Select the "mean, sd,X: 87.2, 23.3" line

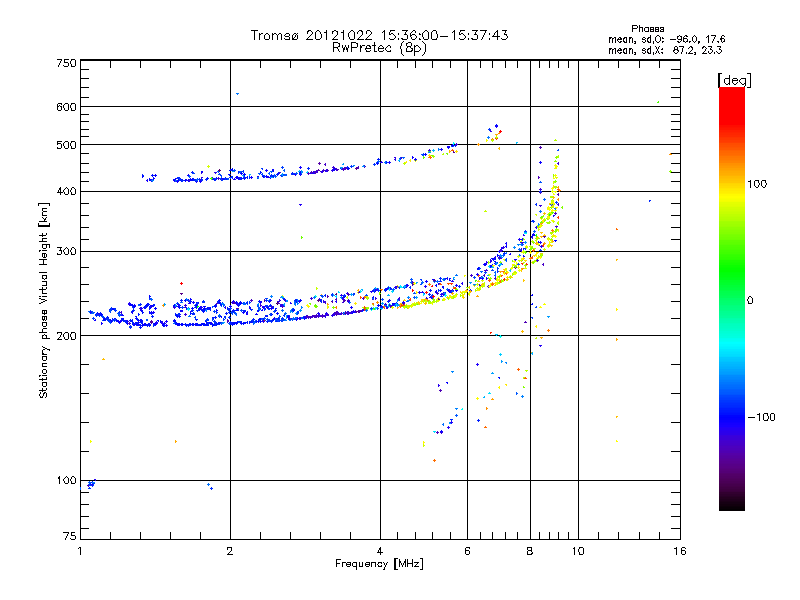click(x=665, y=50)
